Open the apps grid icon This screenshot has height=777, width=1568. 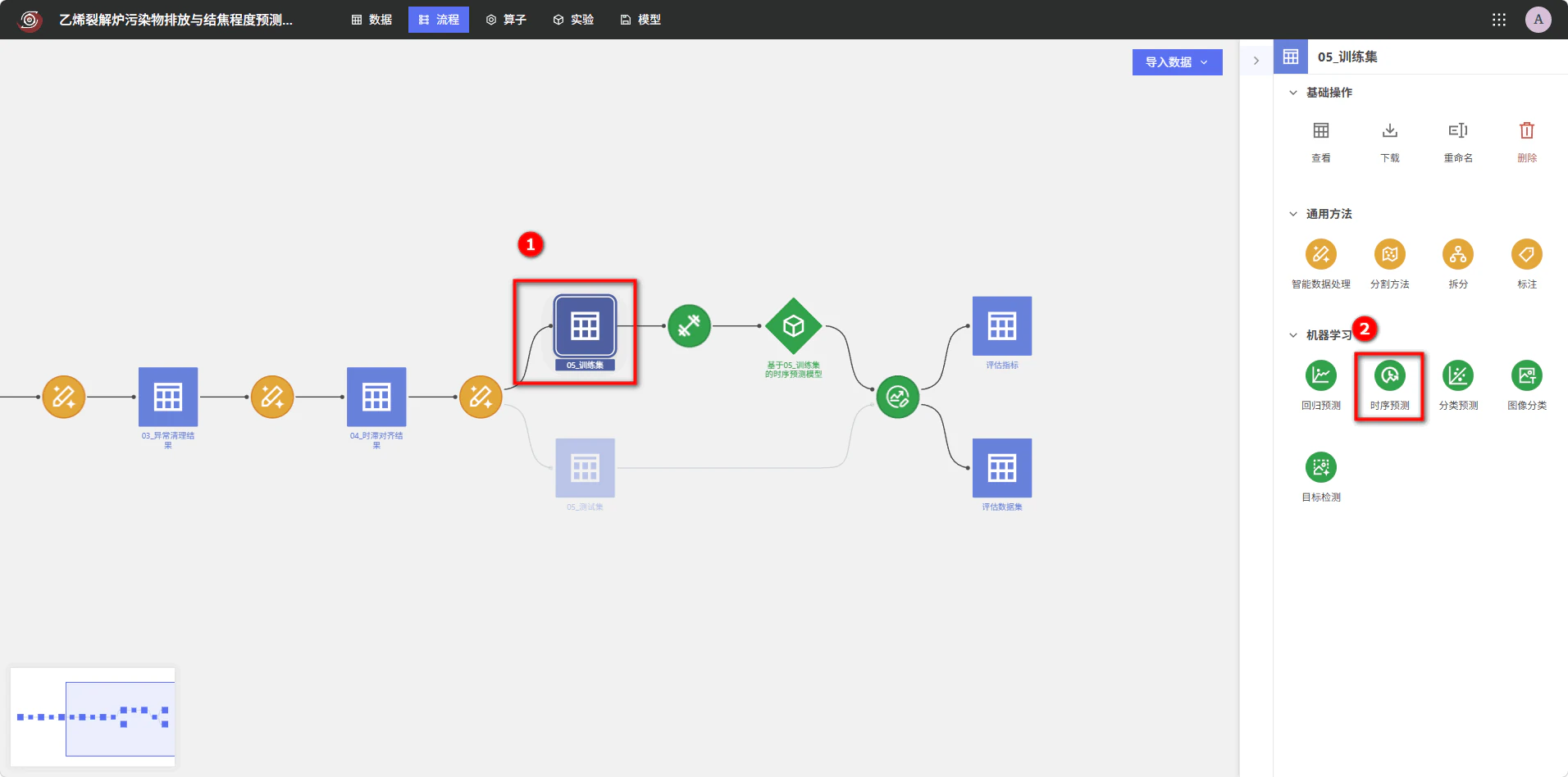coord(1499,20)
